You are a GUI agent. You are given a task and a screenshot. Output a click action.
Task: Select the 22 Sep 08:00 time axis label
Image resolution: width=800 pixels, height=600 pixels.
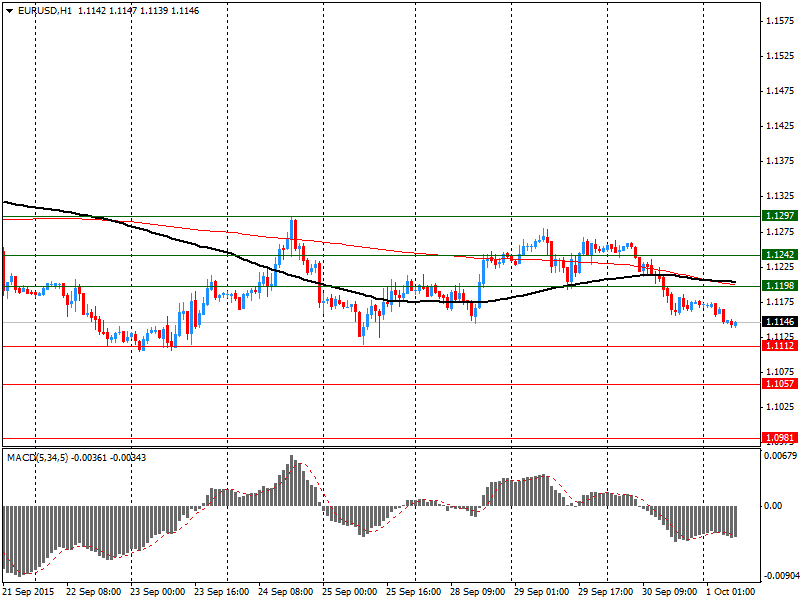click(x=94, y=592)
